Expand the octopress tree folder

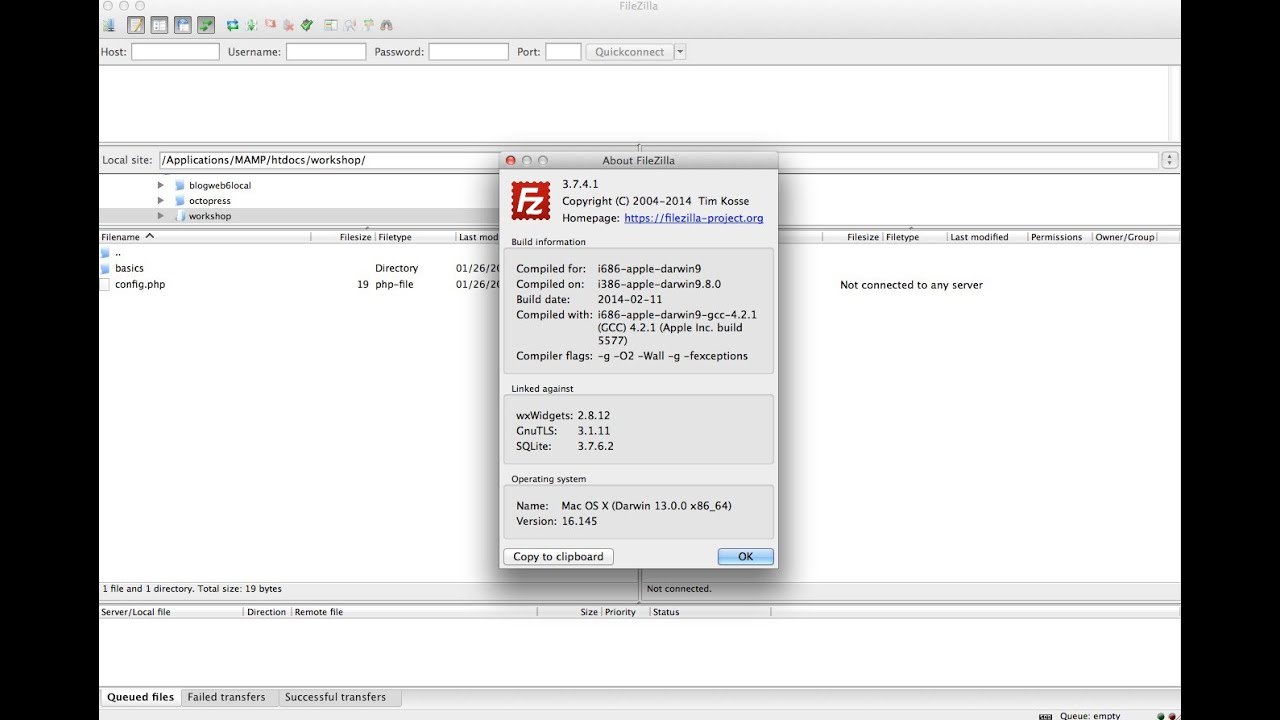pyautogui.click(x=161, y=201)
